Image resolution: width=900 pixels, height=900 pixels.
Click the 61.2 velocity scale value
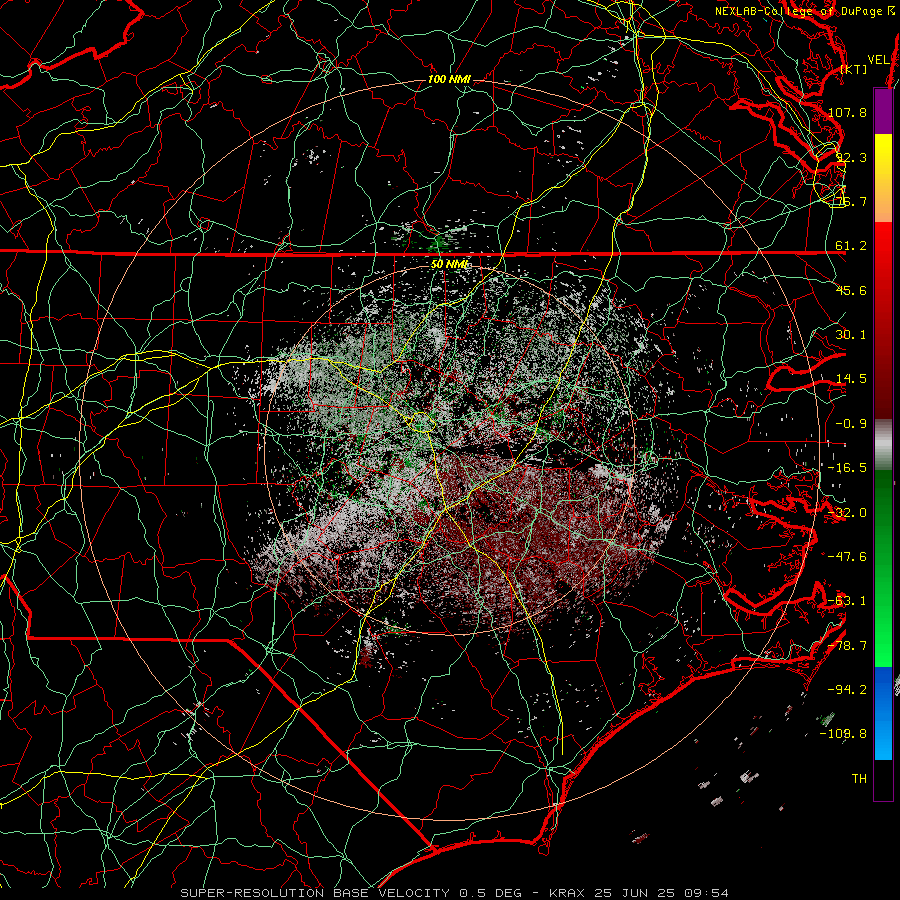pyautogui.click(x=851, y=246)
